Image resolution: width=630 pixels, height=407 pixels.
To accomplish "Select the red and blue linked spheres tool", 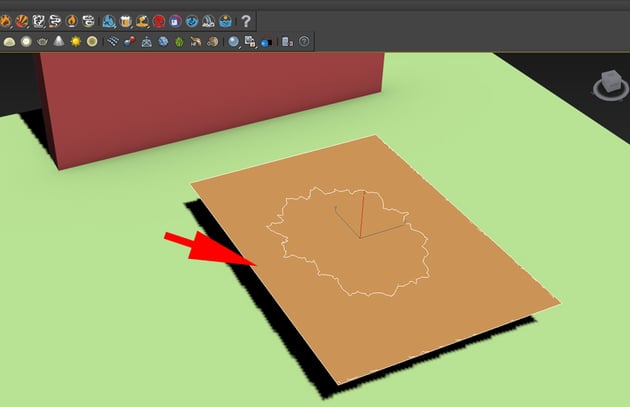I will point(129,41).
